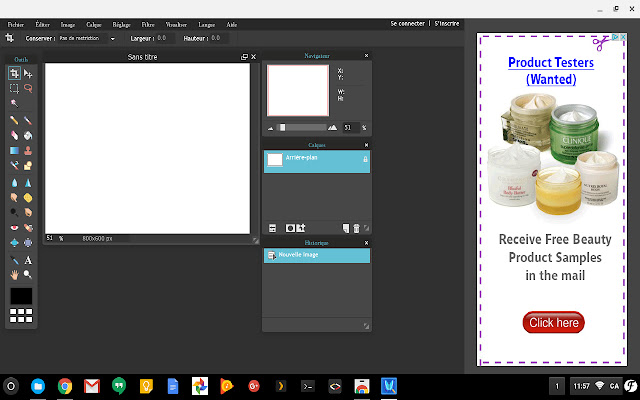640x400 pixels.
Task: Delete layer with the trash icon
Action: 356,228
